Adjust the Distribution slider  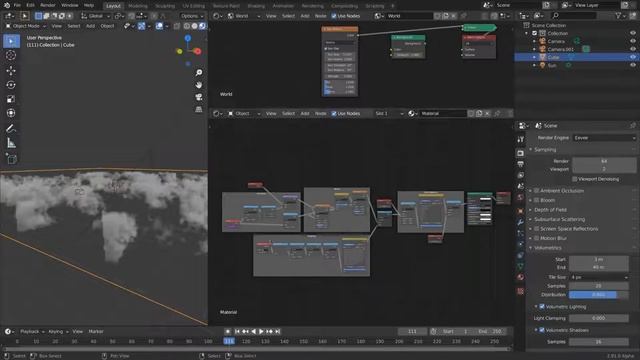tap(599, 295)
